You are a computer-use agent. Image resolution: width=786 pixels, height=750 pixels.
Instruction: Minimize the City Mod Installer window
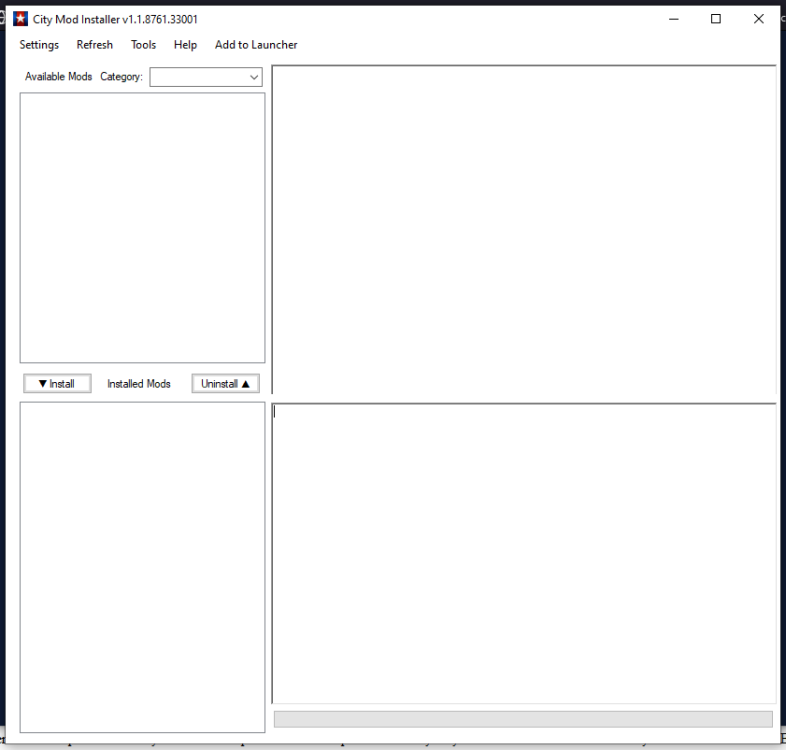[x=673, y=19]
